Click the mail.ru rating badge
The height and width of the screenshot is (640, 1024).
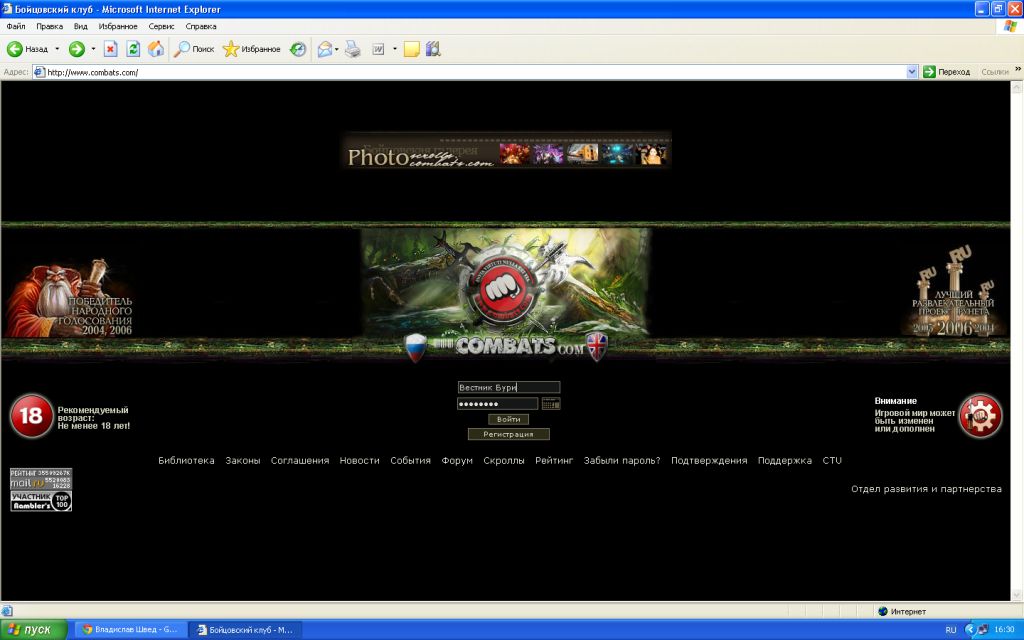click(40, 479)
